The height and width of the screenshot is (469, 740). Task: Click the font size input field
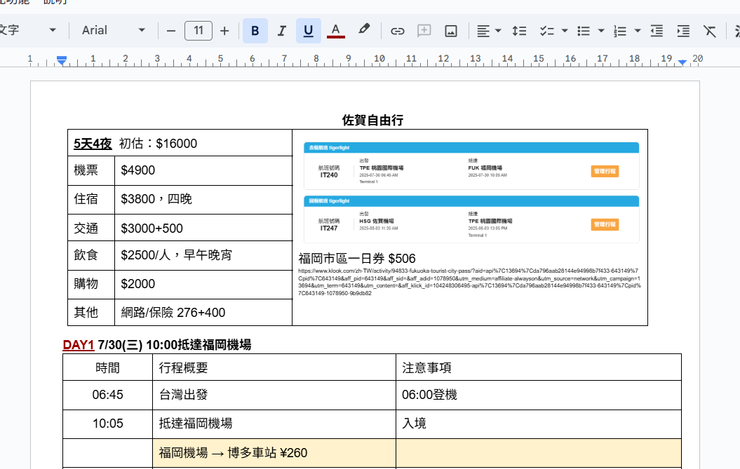pos(198,31)
